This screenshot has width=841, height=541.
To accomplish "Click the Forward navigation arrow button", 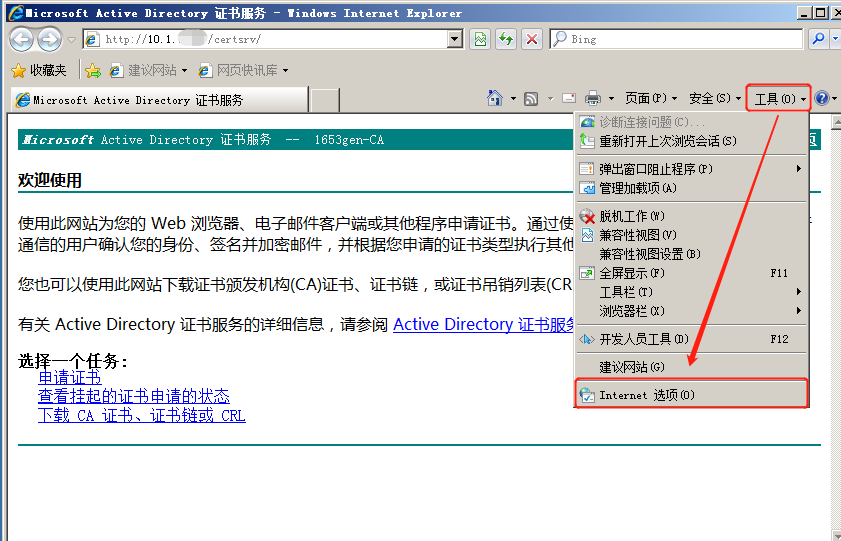I will click(49, 39).
